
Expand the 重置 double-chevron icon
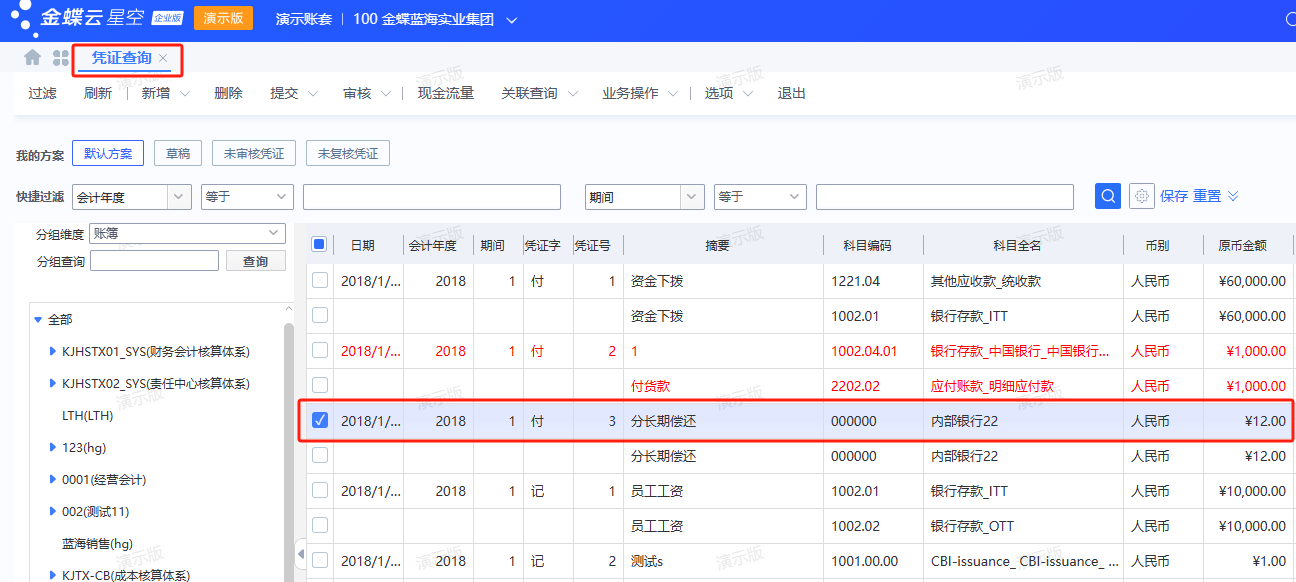(x=1233, y=197)
